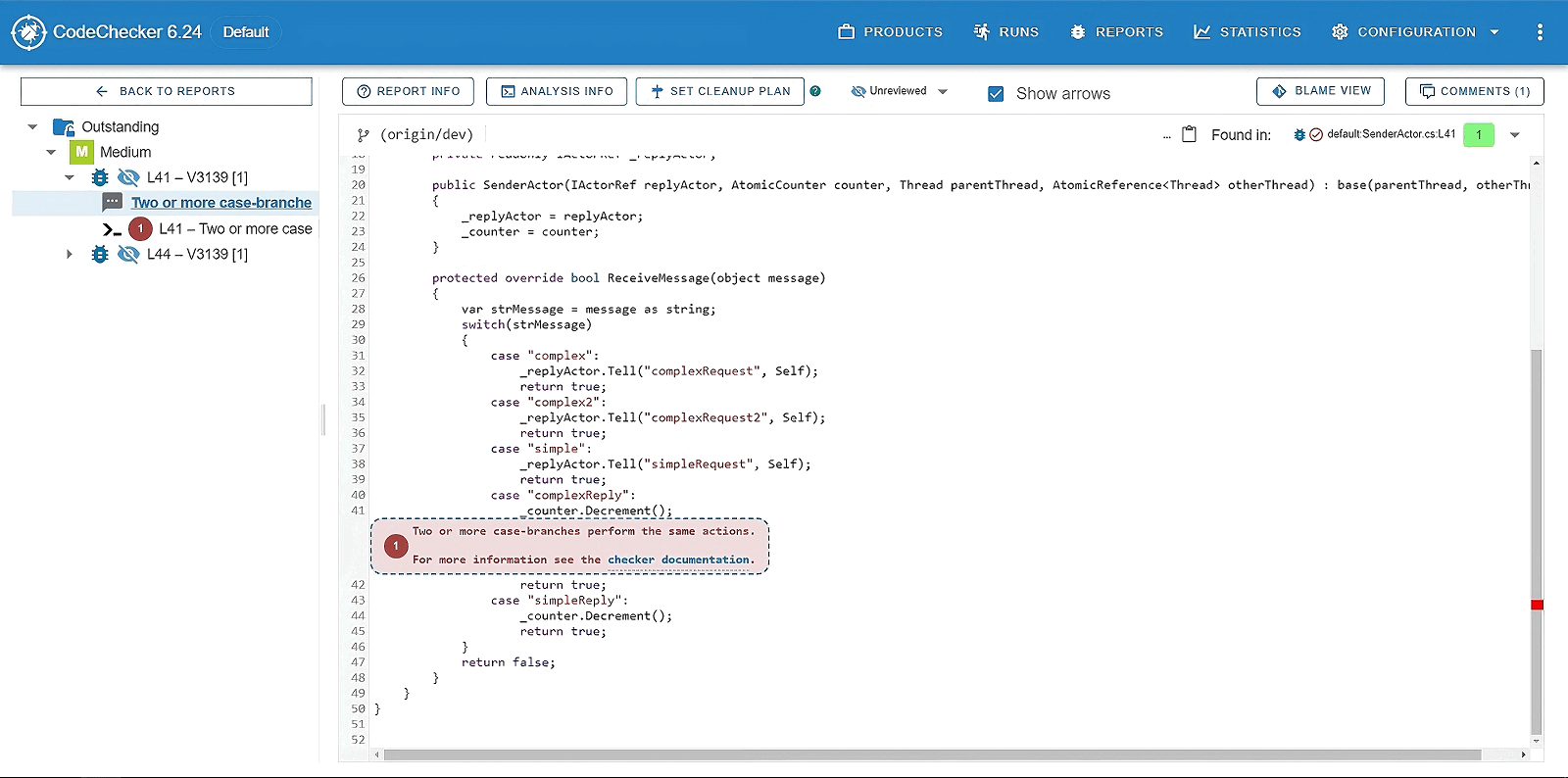
Task: Click the red marker on vertical scrollbar
Action: pyautogui.click(x=1537, y=605)
